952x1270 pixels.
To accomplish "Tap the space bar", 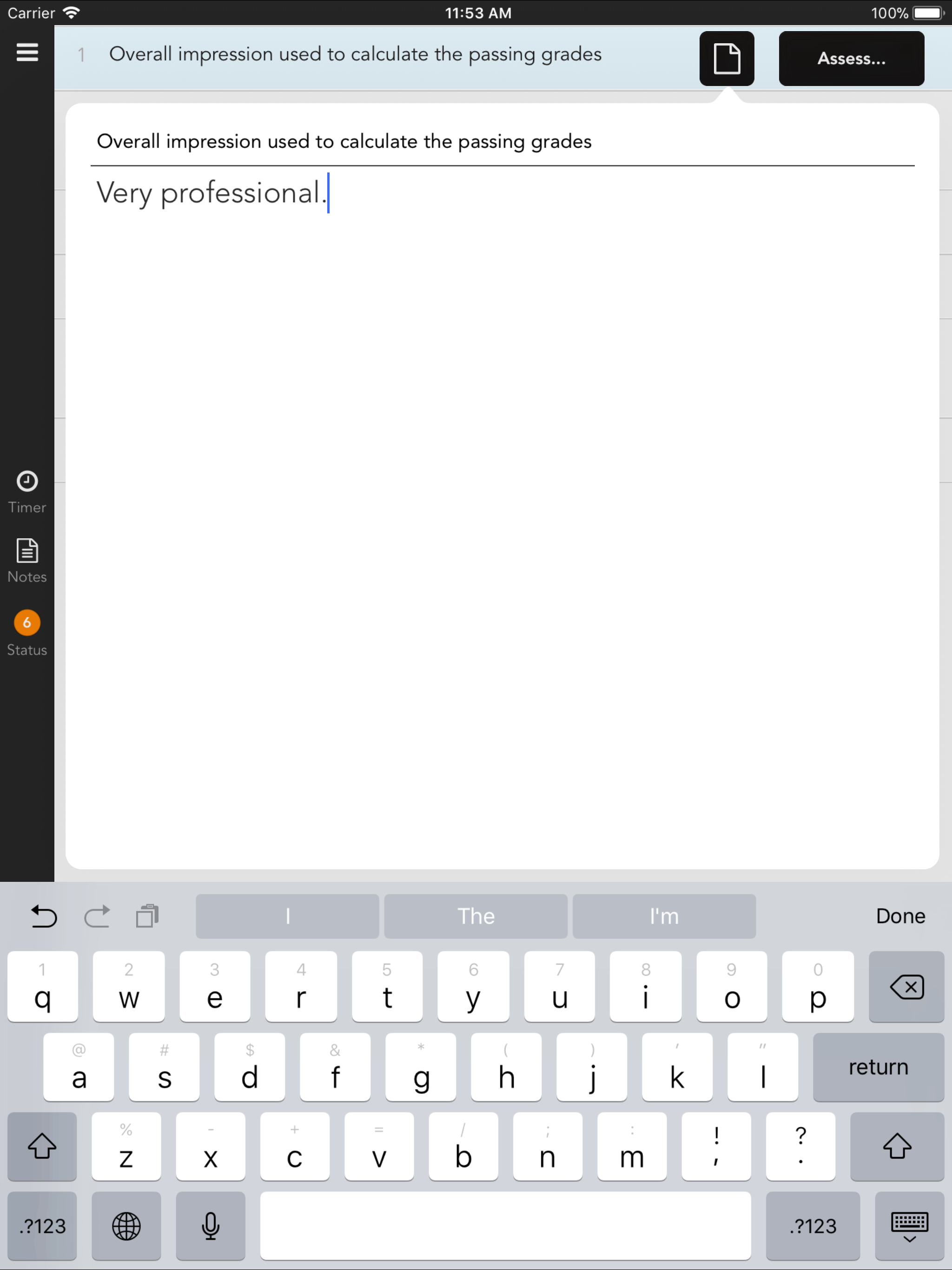I will click(x=505, y=1225).
